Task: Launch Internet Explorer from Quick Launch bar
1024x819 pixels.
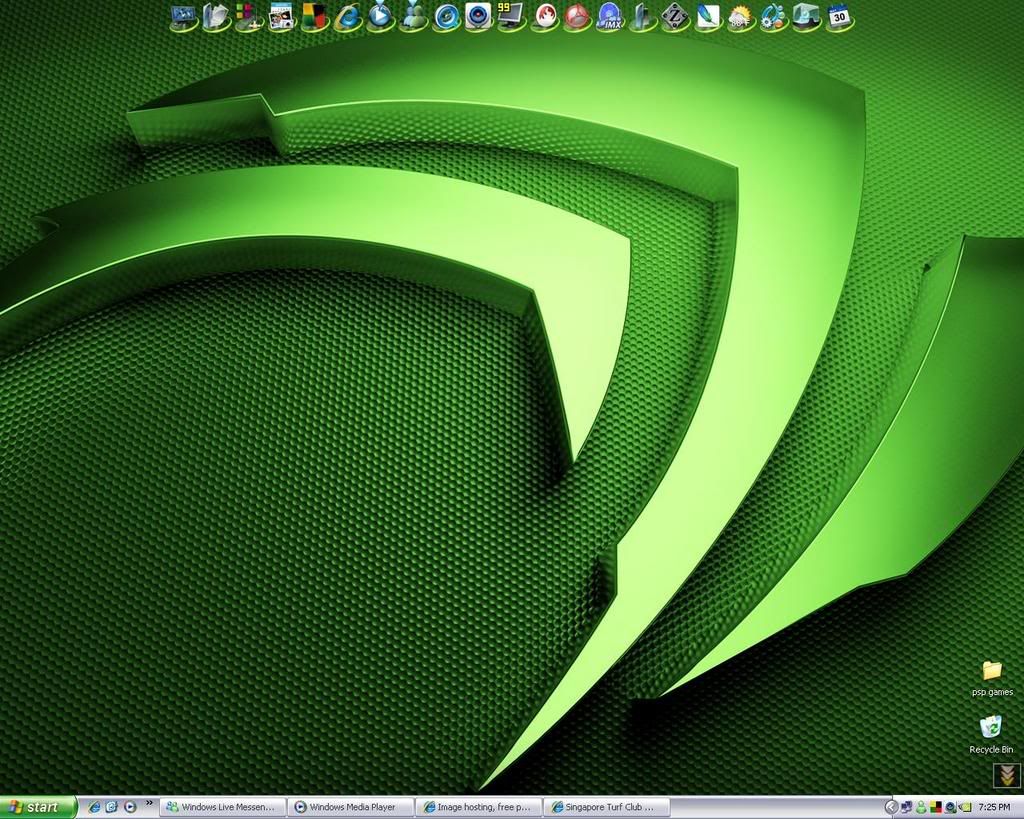Action: click(x=95, y=807)
